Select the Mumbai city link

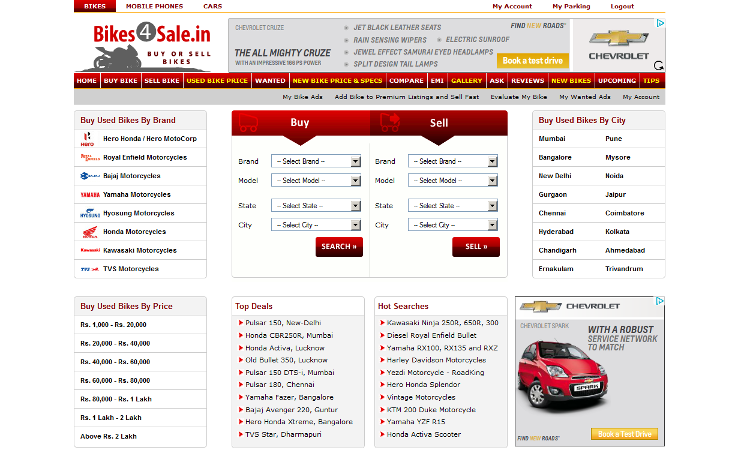551,139
